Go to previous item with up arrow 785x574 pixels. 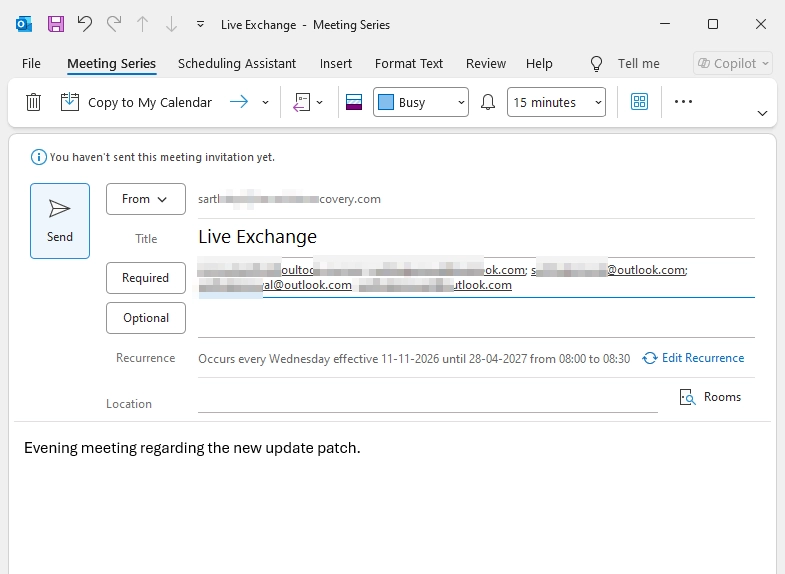[143, 24]
